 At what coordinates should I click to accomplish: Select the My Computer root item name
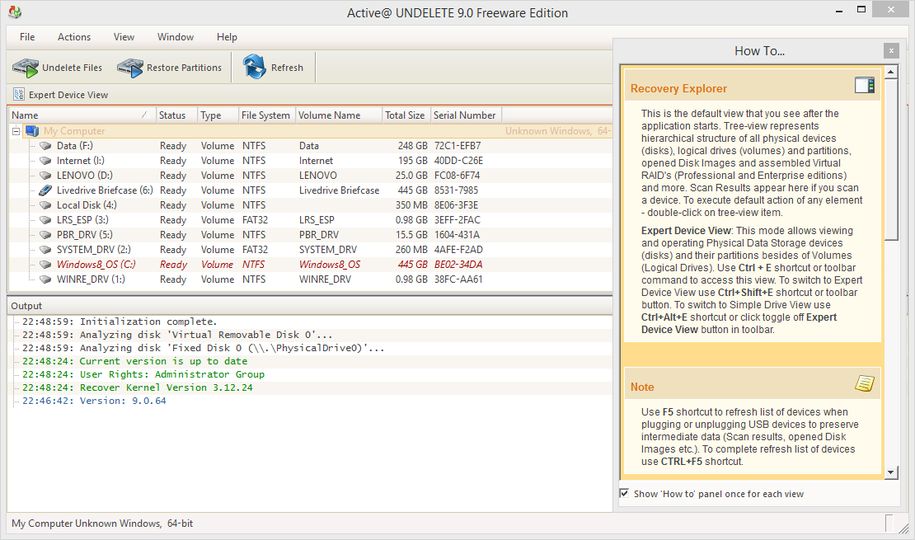[74, 131]
